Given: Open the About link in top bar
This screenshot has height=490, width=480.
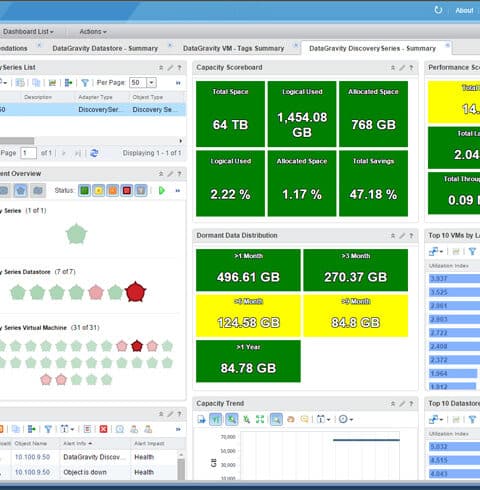Looking at the screenshot, I should point(464,11).
